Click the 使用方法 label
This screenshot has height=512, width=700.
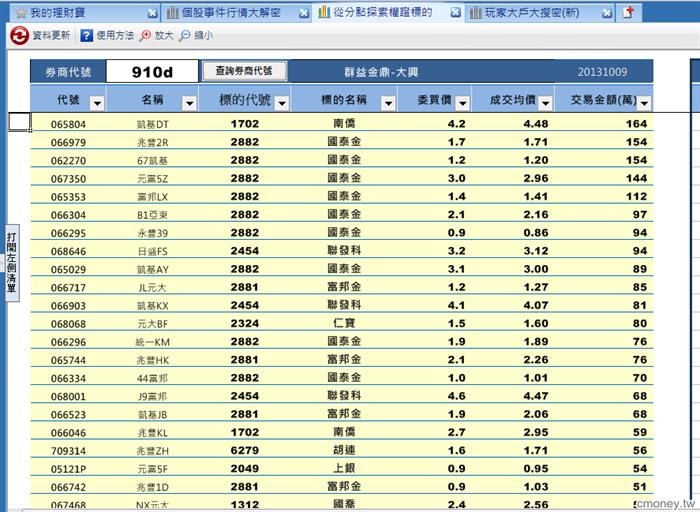[x=115, y=35]
